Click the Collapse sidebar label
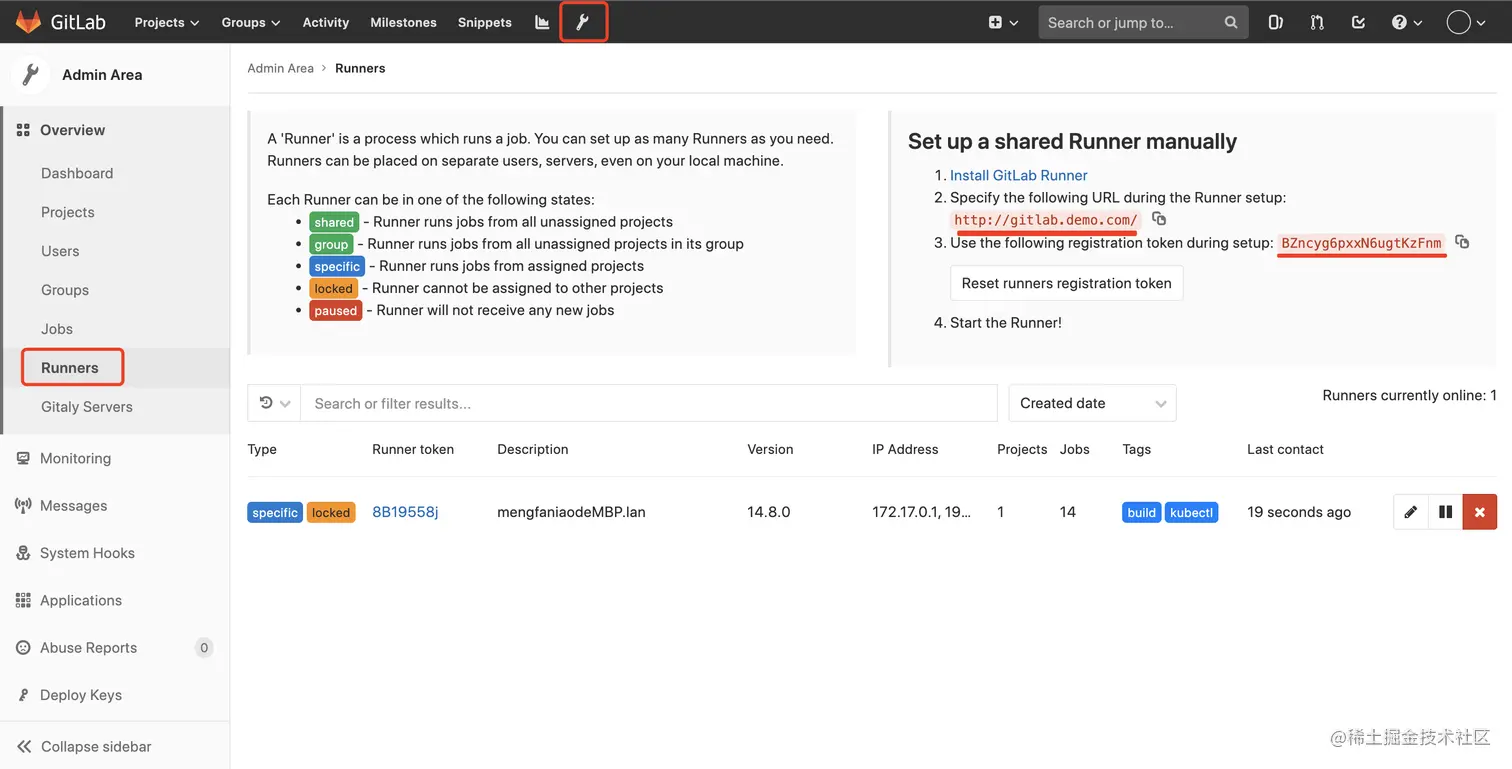 tap(96, 747)
